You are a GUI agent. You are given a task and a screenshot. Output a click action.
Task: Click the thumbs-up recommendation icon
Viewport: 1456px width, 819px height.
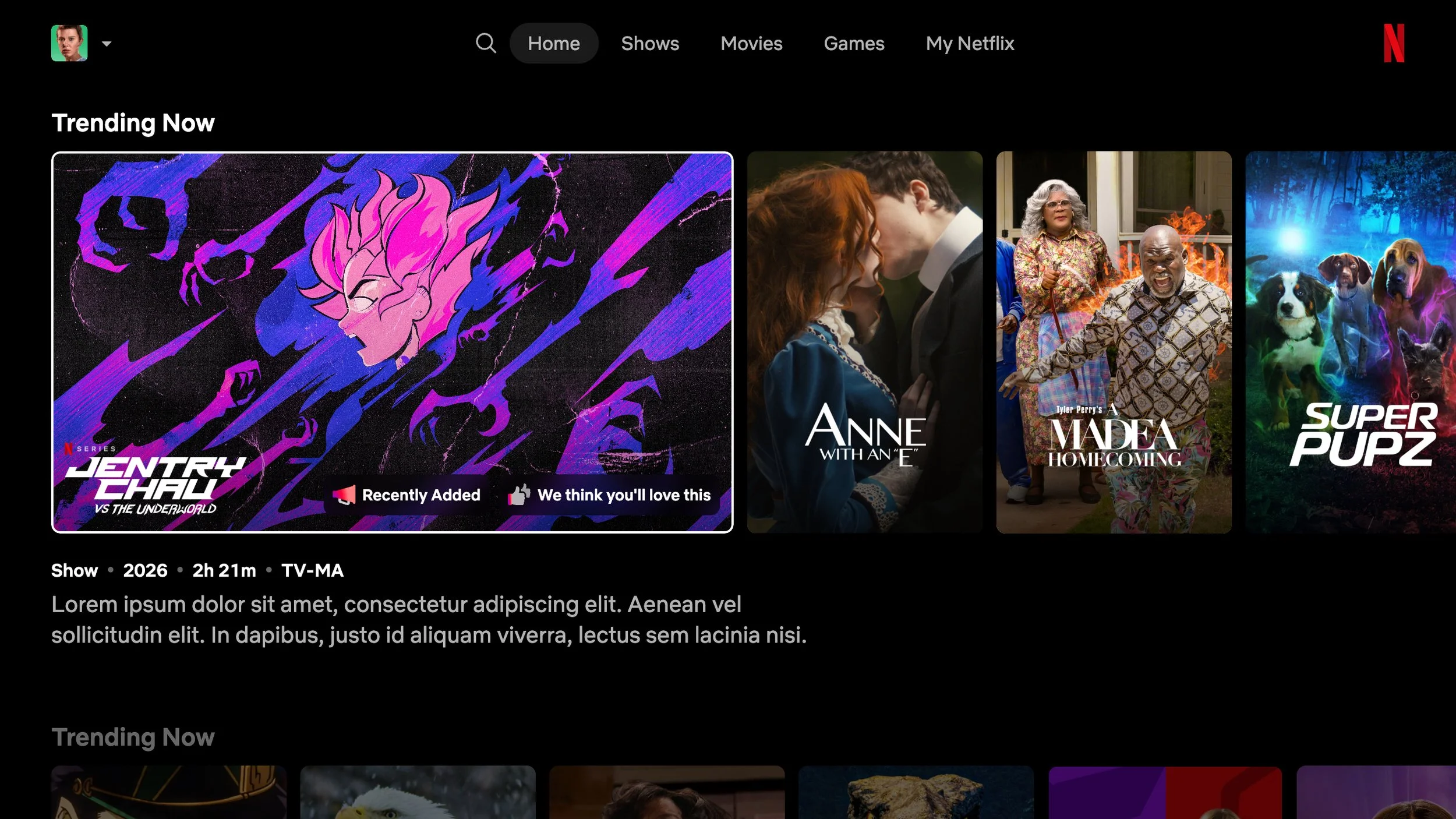tap(519, 495)
